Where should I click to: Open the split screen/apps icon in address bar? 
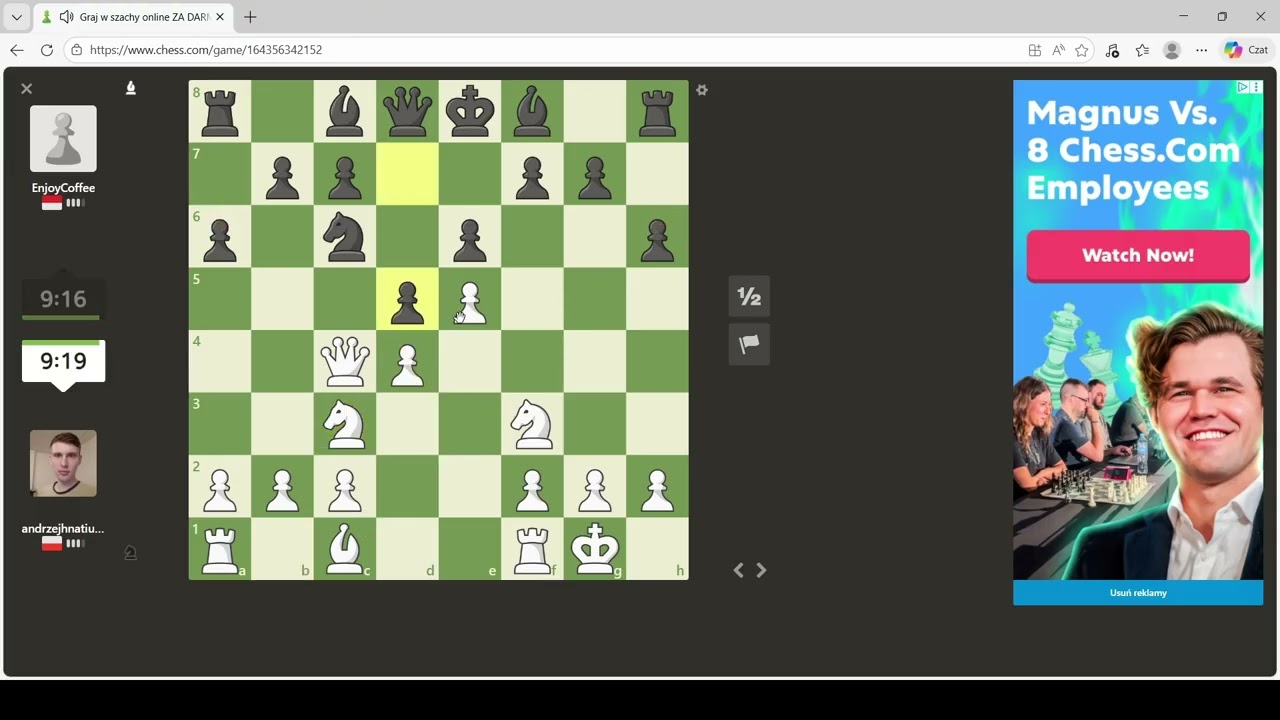point(1035,50)
